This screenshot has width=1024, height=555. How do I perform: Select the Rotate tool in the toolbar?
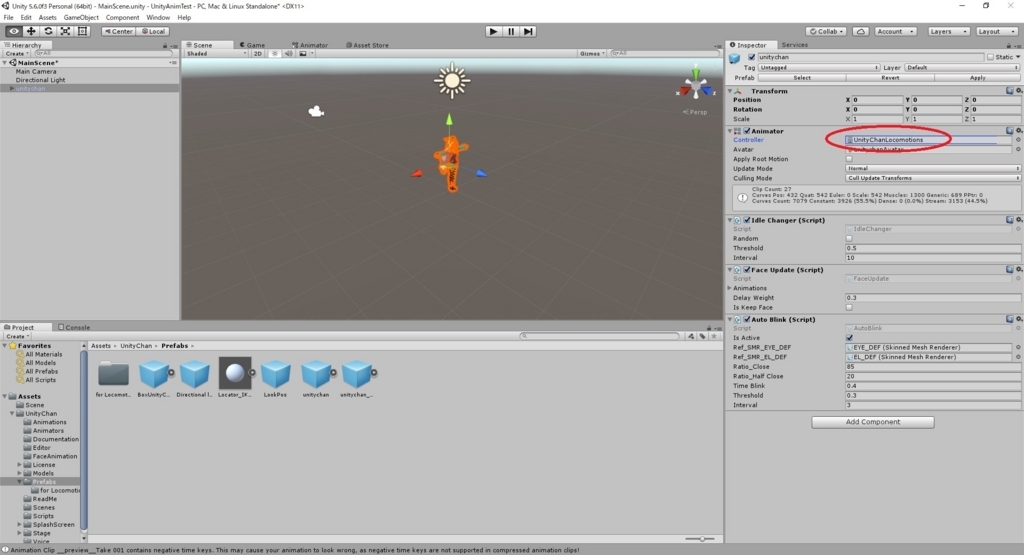coord(48,31)
